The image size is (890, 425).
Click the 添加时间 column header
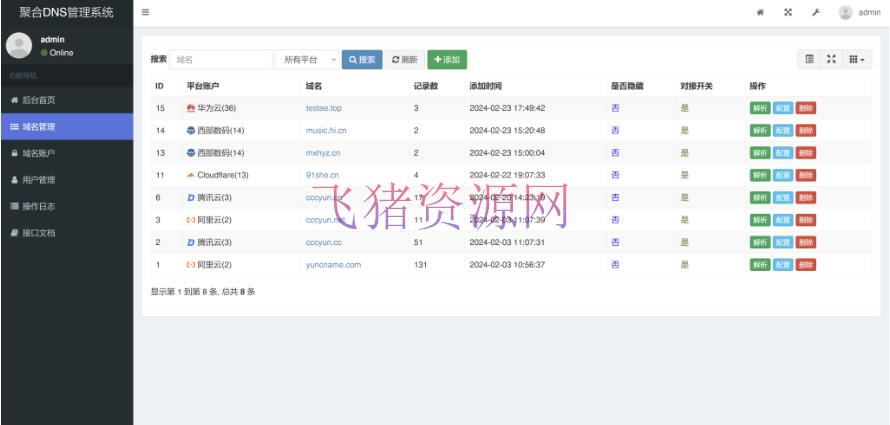[x=485, y=86]
